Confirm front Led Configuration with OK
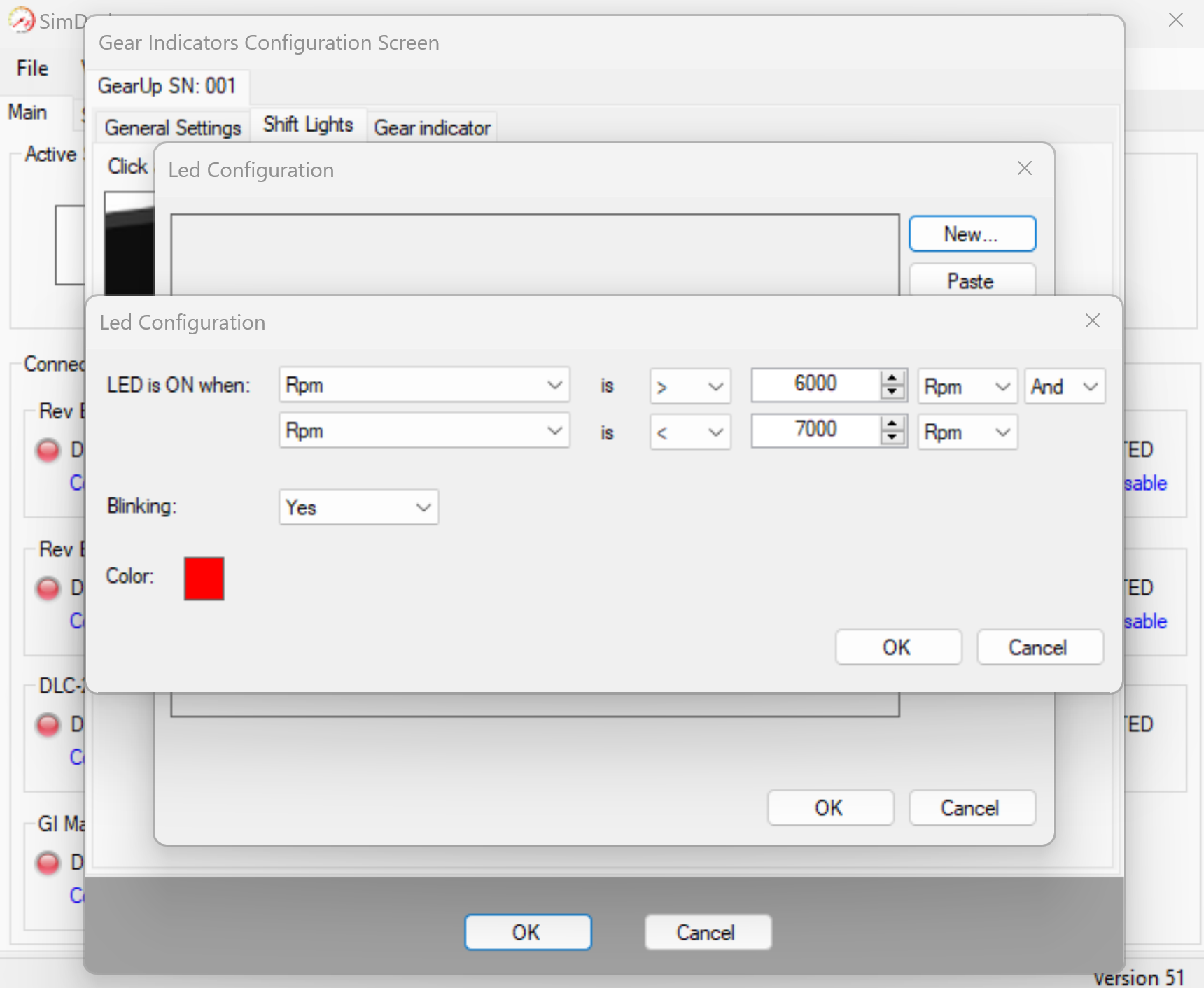The image size is (1204, 988). (x=897, y=647)
